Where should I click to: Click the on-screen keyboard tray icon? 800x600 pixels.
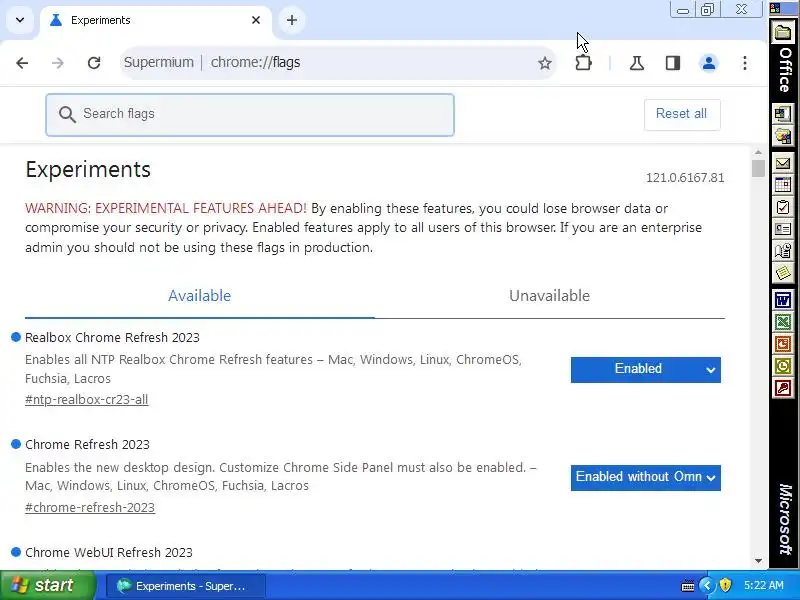click(688, 586)
